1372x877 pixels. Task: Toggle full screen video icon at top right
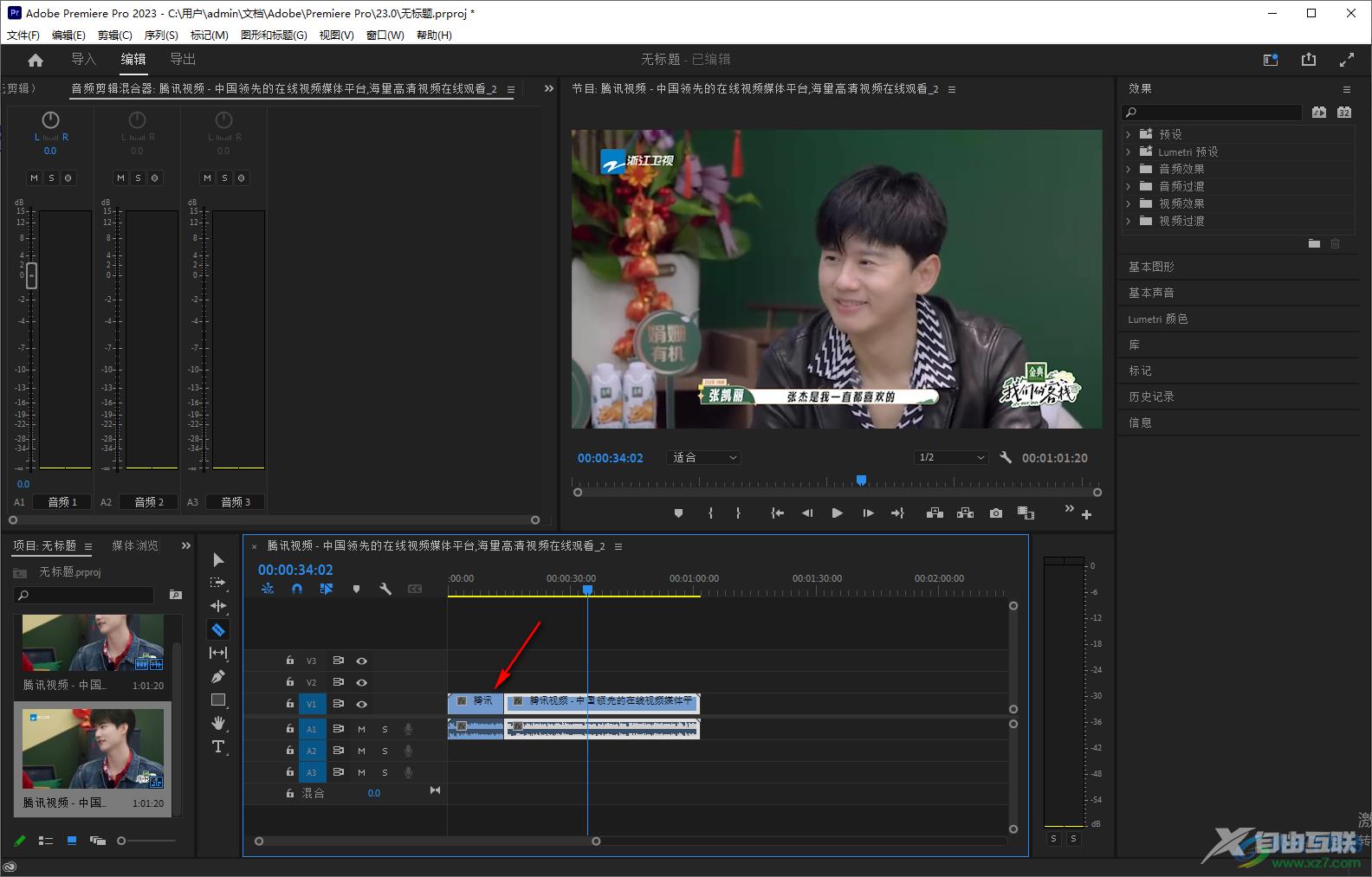tap(1347, 60)
